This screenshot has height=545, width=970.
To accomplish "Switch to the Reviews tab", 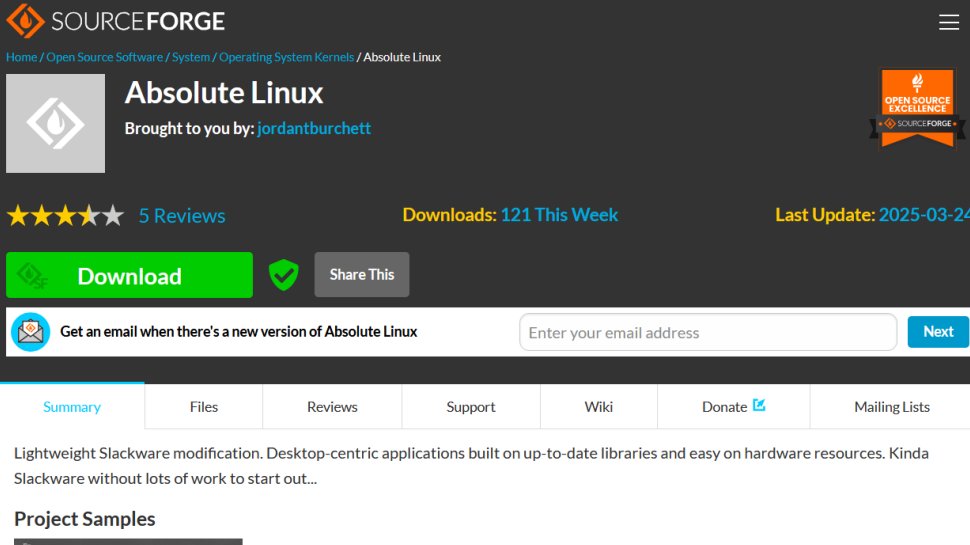I will 332,406.
